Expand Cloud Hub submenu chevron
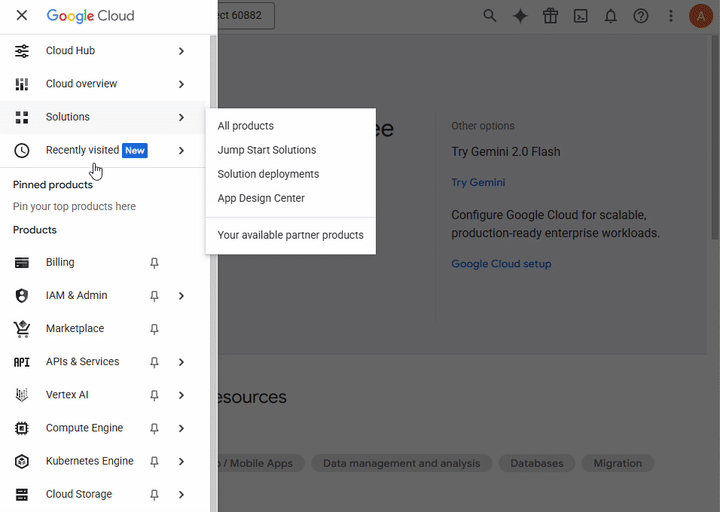Image resolution: width=720 pixels, height=512 pixels. (x=181, y=51)
